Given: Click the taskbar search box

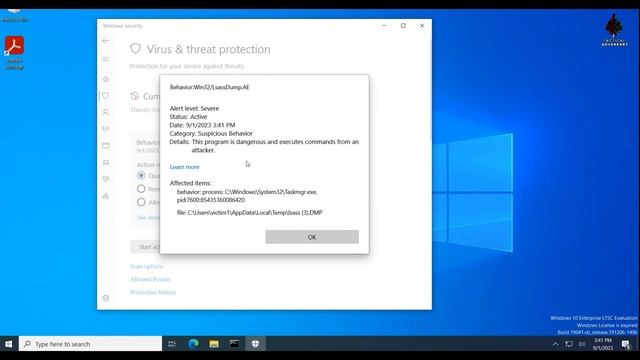Looking at the screenshot, I should (x=90, y=344).
